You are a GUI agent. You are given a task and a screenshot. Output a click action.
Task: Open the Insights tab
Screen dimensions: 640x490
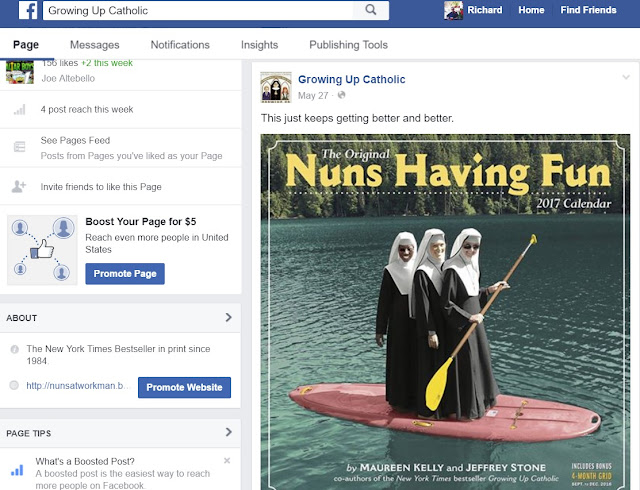point(260,45)
